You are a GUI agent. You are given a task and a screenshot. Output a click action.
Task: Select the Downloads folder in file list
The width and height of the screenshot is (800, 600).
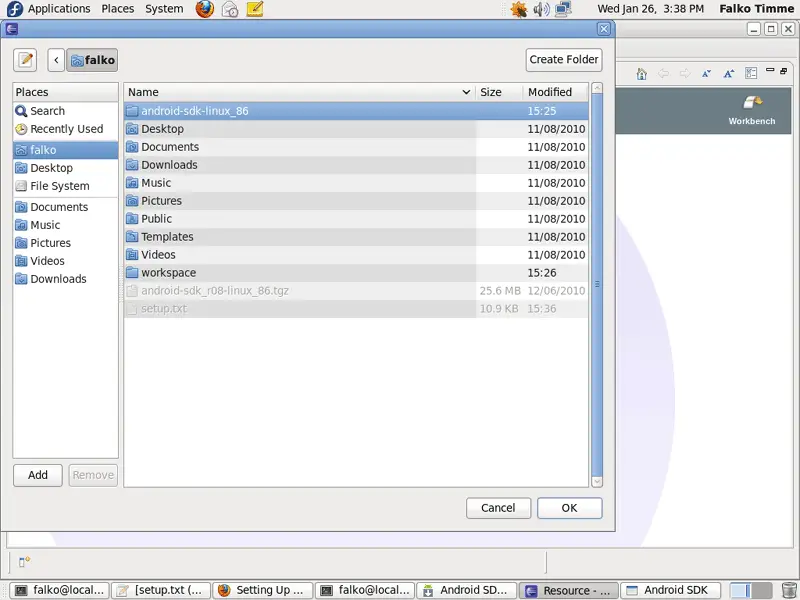[356, 165]
